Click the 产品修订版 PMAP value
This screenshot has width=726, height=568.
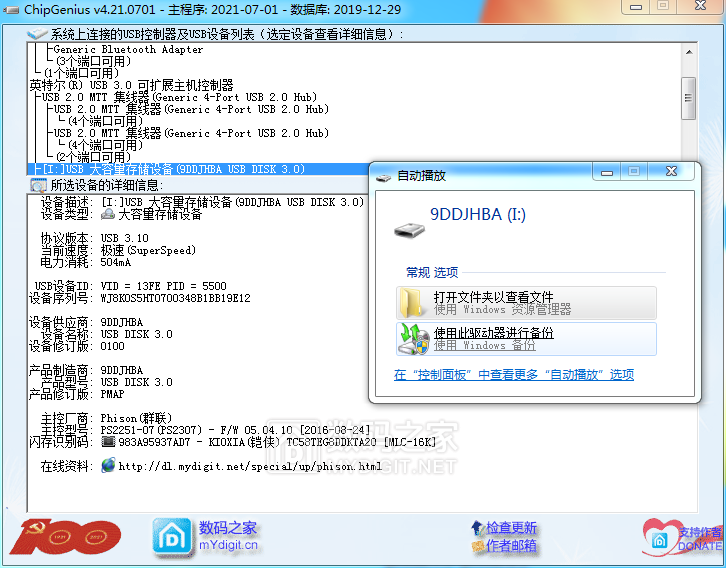tap(113, 394)
